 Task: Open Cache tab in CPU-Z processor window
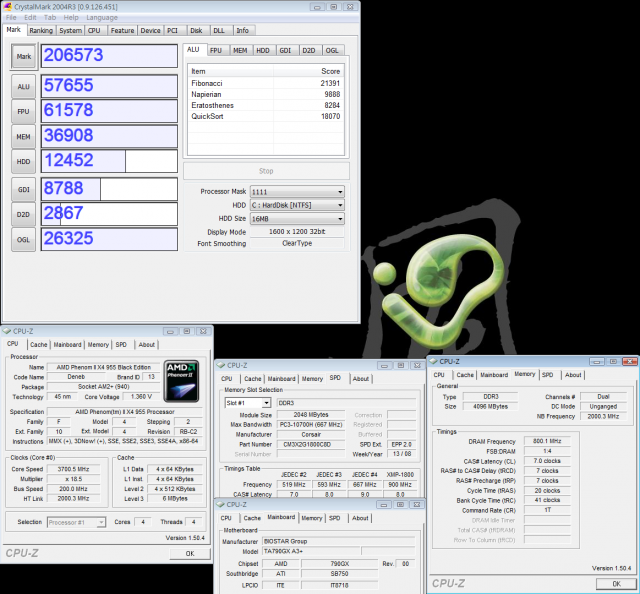[x=38, y=345]
